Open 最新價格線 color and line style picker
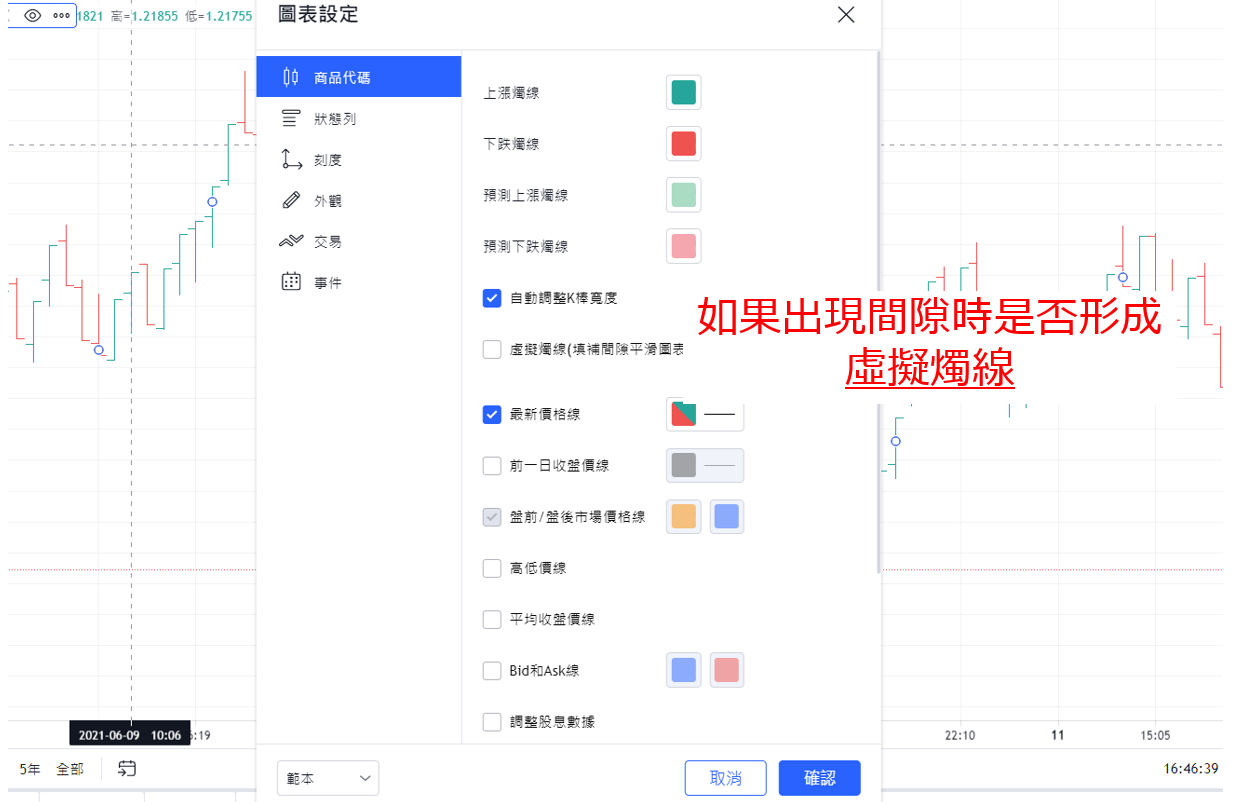This screenshot has width=1243, height=802. point(705,414)
